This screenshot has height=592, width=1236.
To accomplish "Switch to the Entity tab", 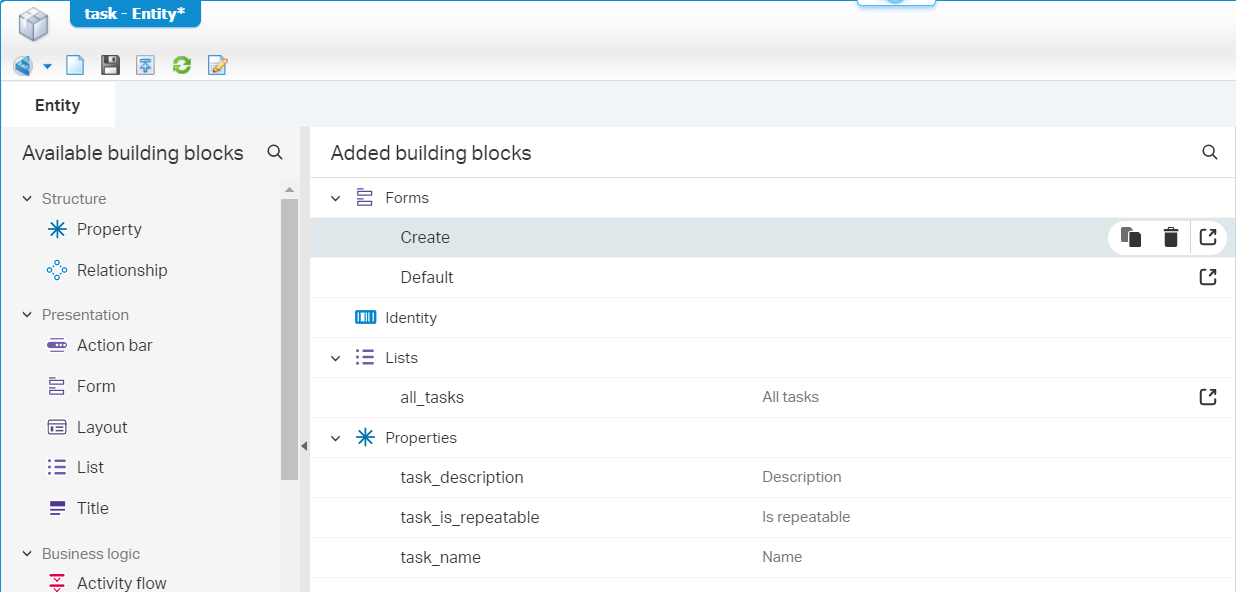I will pos(58,104).
